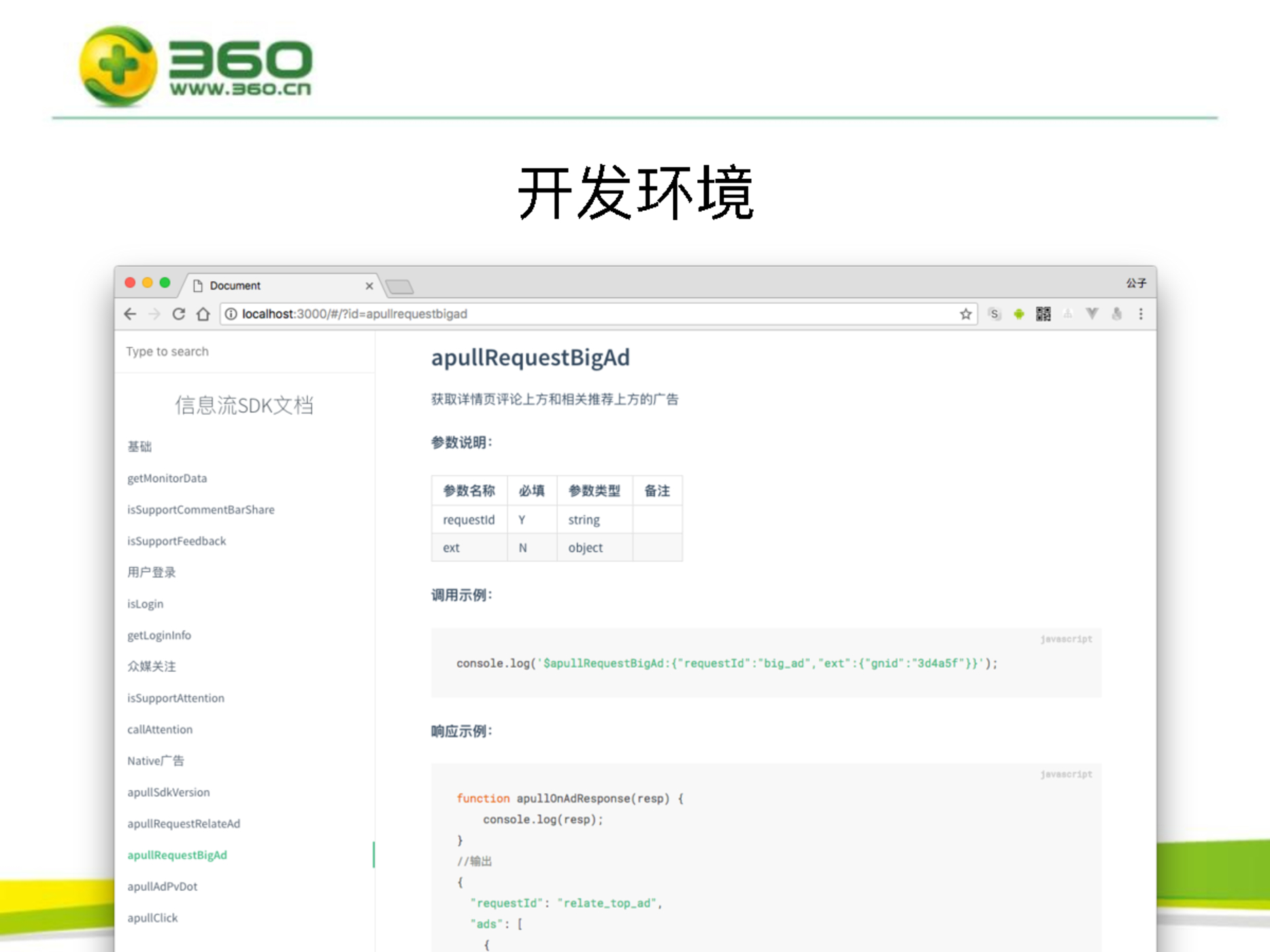Click the browser back arrow
Viewport: 1270px width, 952px height.
131,314
